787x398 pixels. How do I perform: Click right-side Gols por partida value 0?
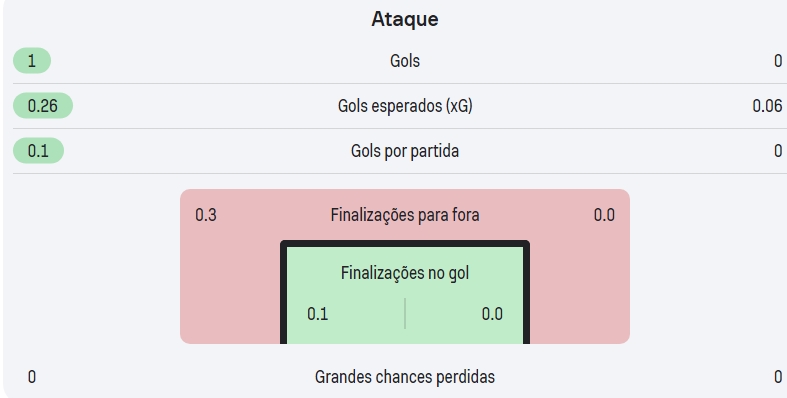click(x=777, y=151)
